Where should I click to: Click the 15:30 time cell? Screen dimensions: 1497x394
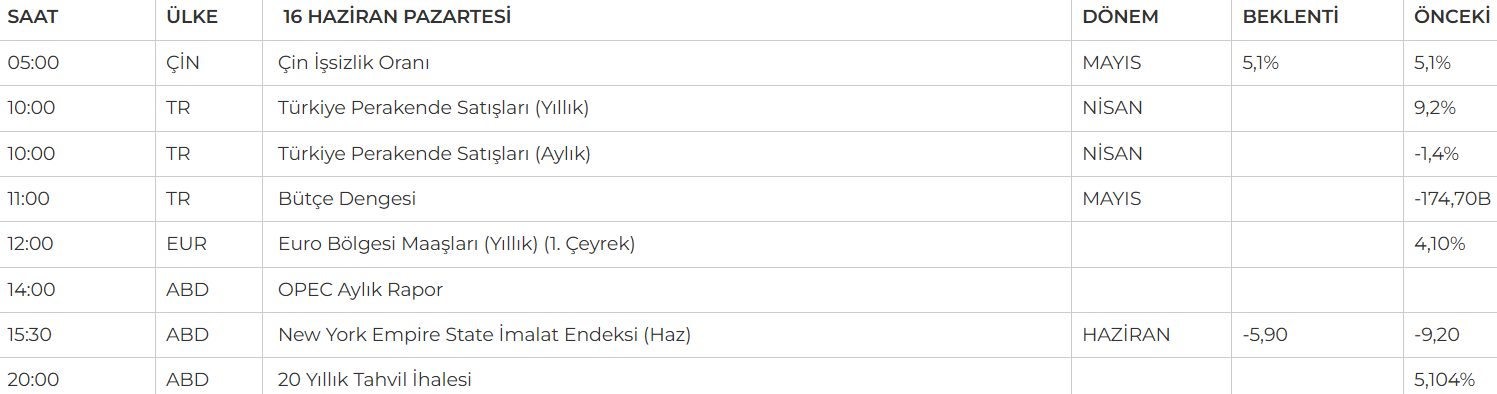[30, 335]
